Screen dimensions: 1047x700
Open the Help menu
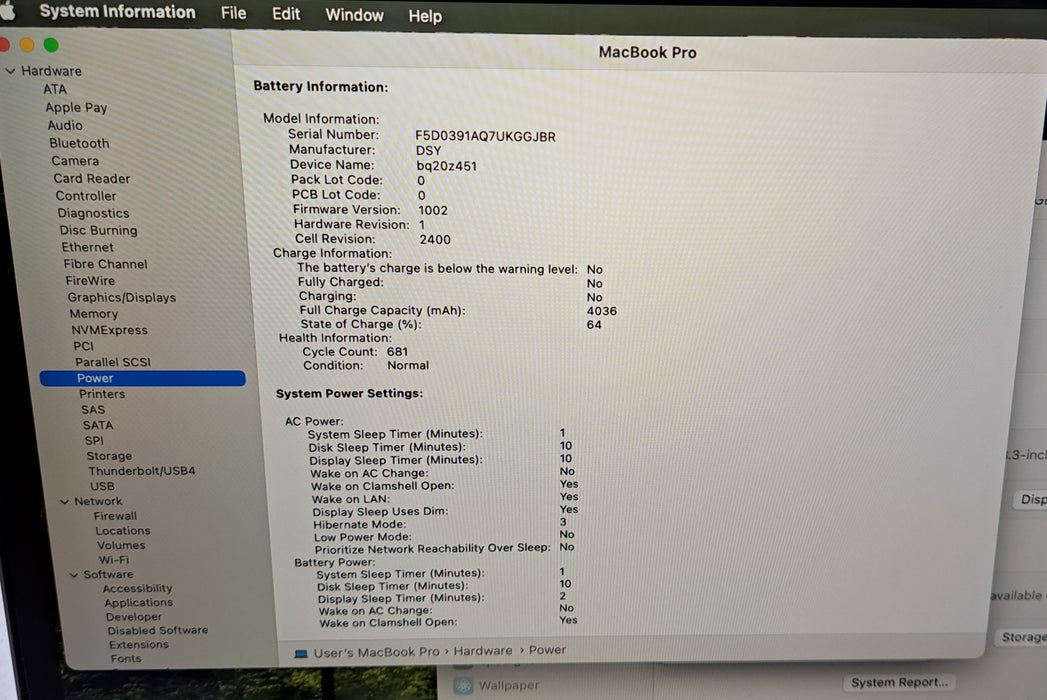coord(425,16)
